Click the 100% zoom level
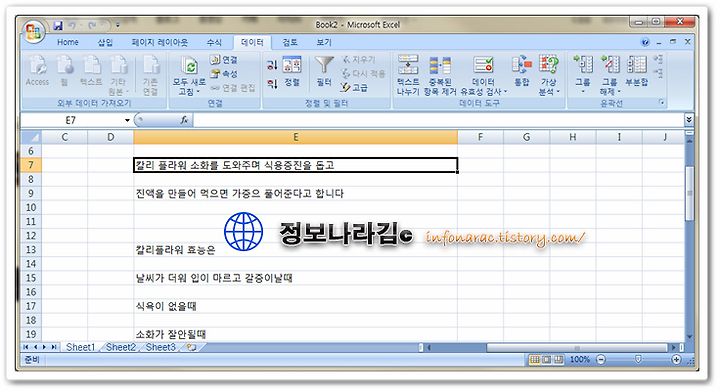This screenshot has width=720, height=392. coord(579,360)
